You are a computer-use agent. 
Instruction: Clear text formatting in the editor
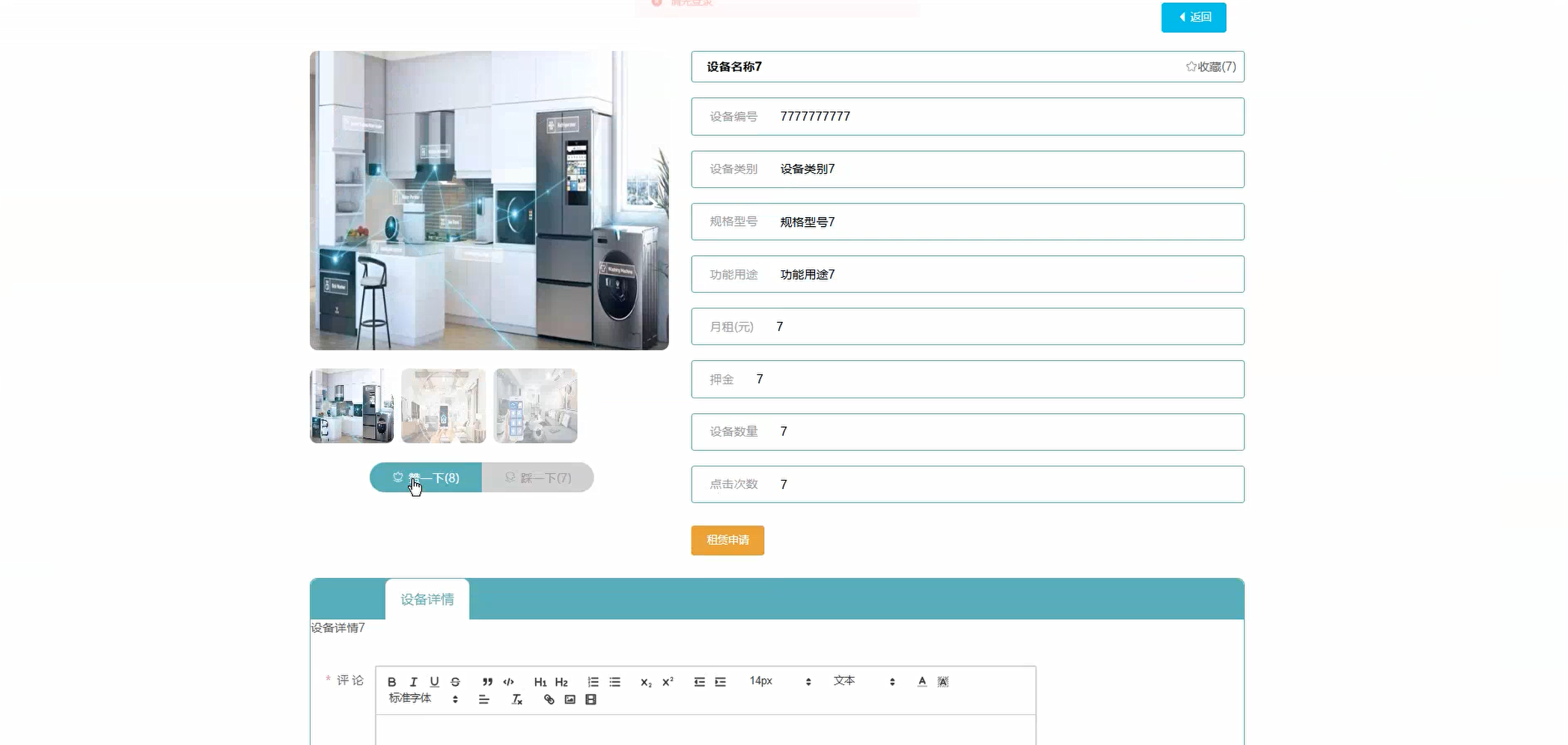point(516,699)
